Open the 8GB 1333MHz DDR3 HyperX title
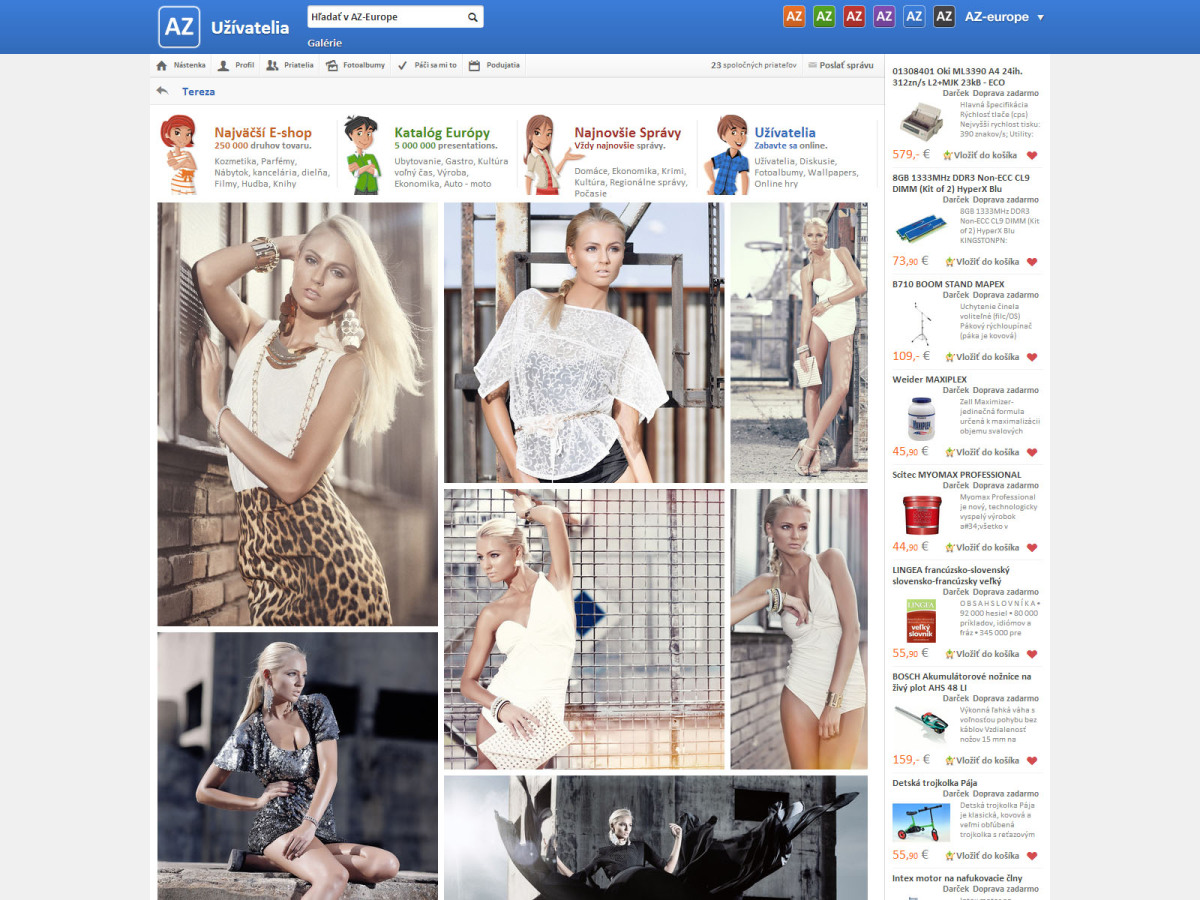The width and height of the screenshot is (1200, 900). click(961, 183)
